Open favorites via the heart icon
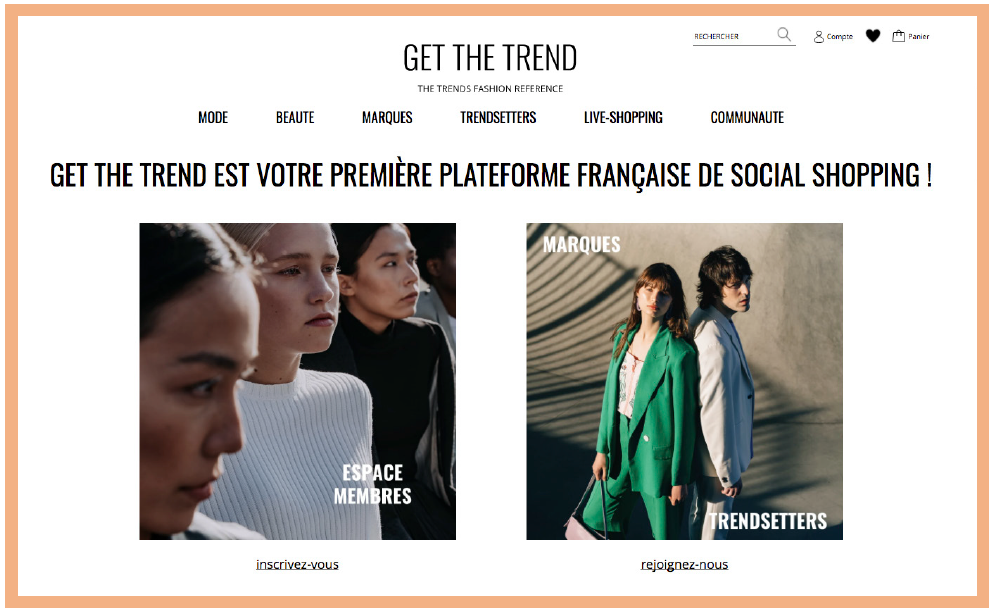993x613 pixels. 873,36
